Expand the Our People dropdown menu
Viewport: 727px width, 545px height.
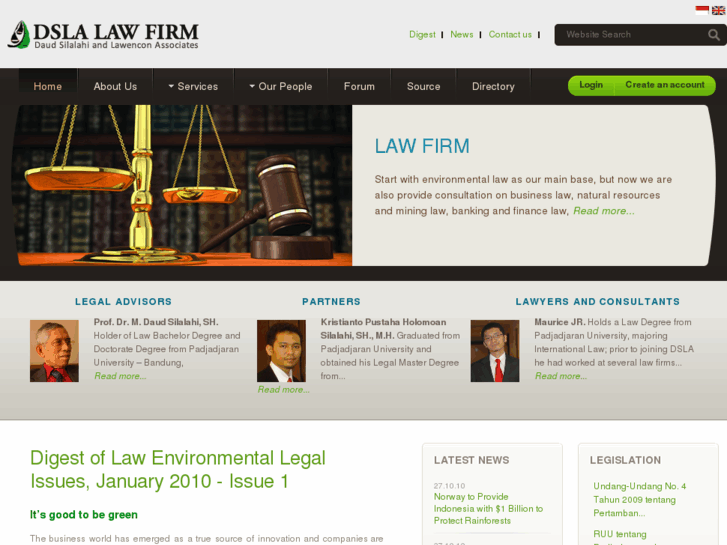(281, 86)
